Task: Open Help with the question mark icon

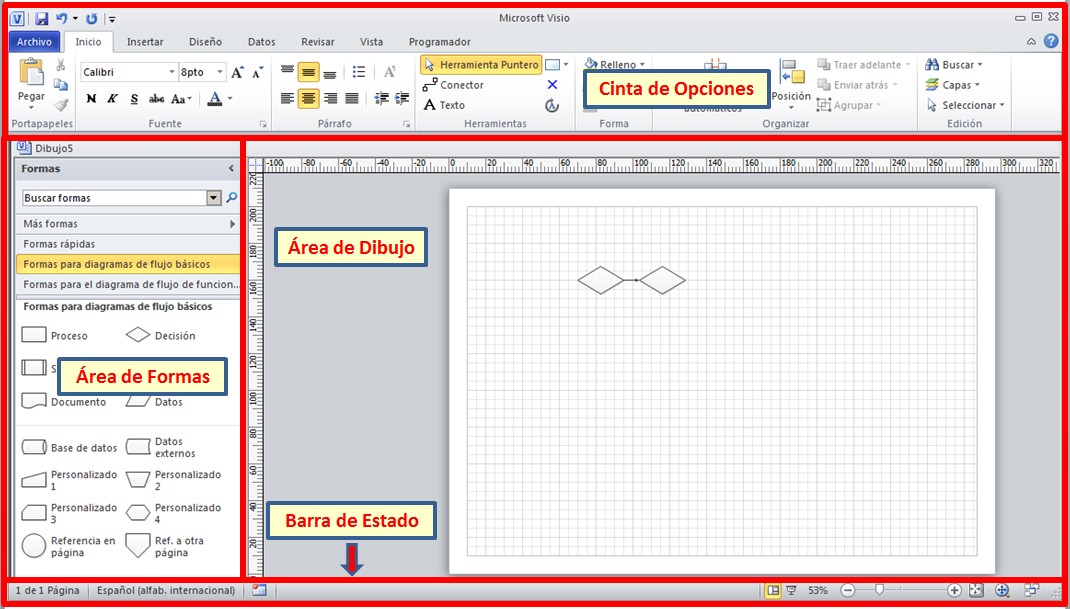Action: pyautogui.click(x=1051, y=42)
